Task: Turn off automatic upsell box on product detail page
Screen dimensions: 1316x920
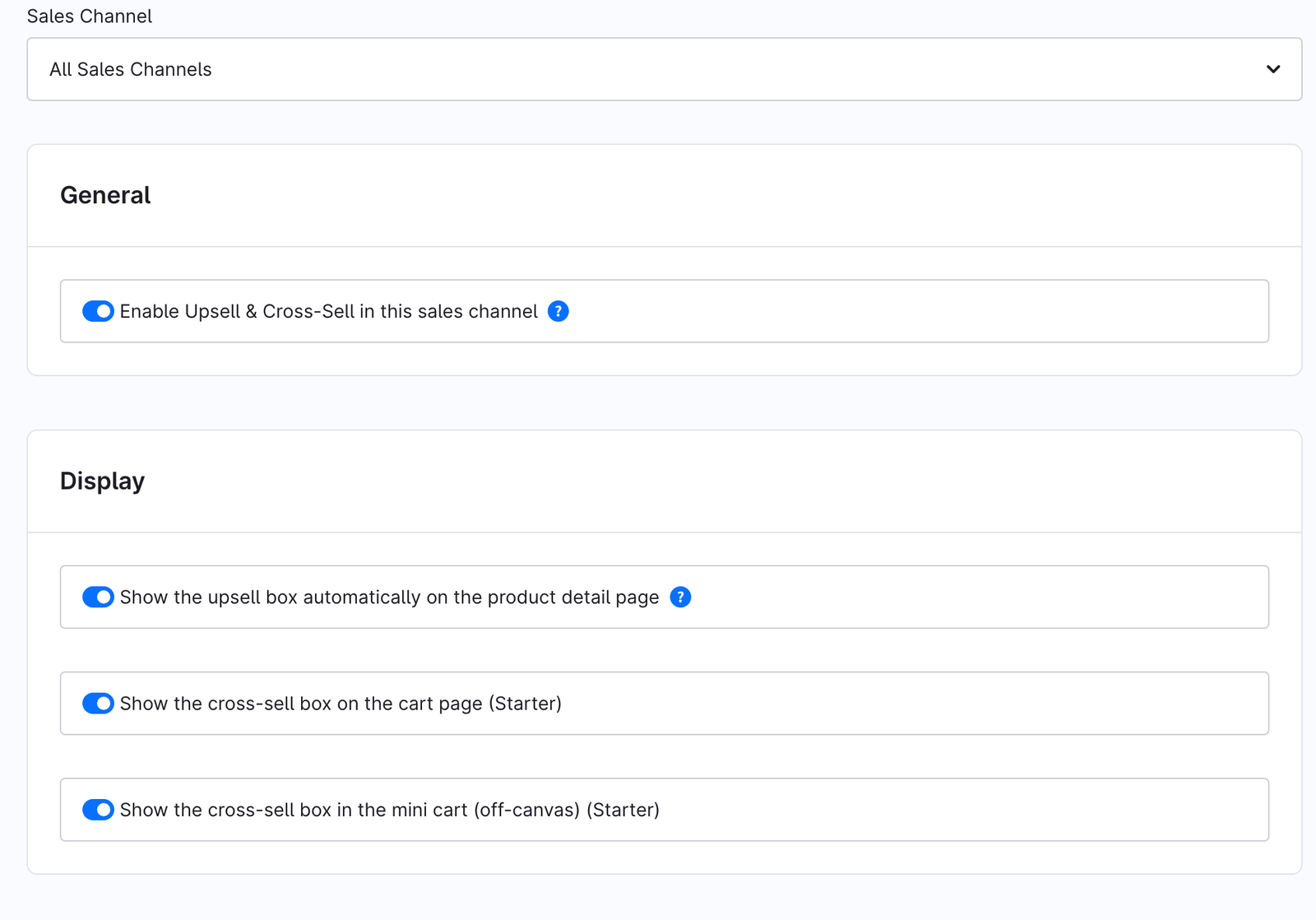Action: tap(98, 597)
